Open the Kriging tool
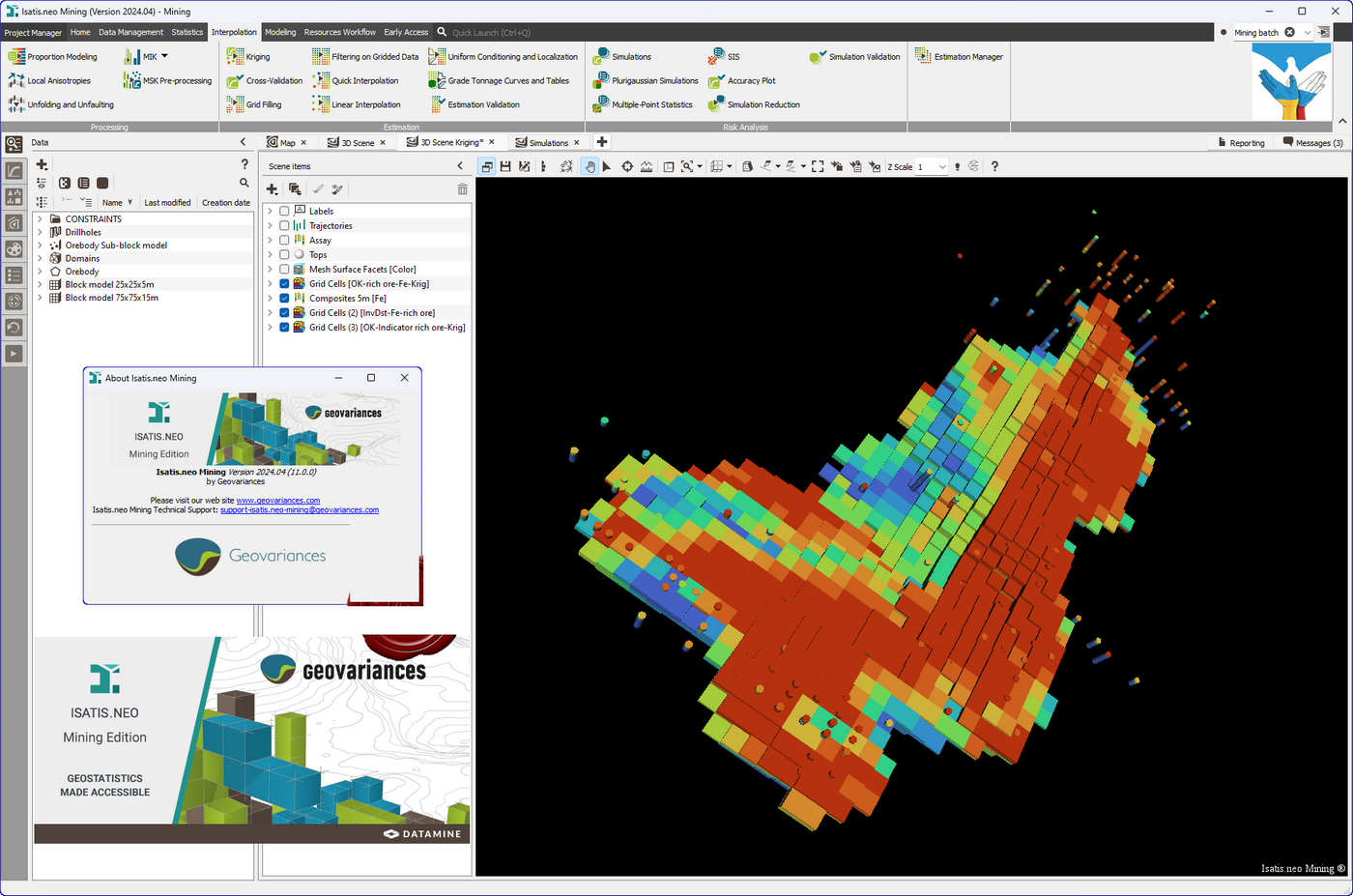Screen dimensions: 1353x896 (x=248, y=57)
